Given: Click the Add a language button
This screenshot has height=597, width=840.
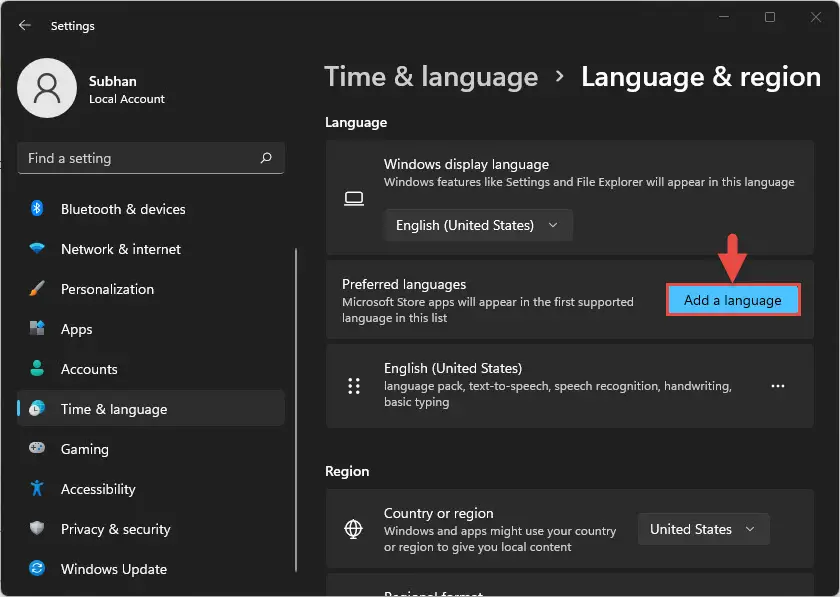Looking at the screenshot, I should coord(733,300).
